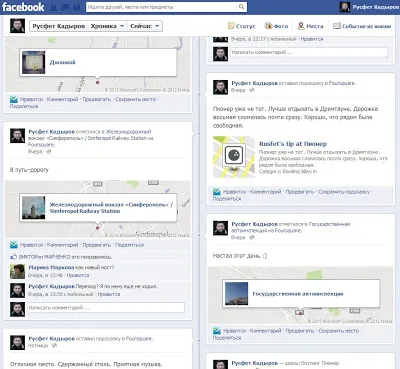
Task: Click the Русфет Кадыров timeline name button
Action: point(59,26)
